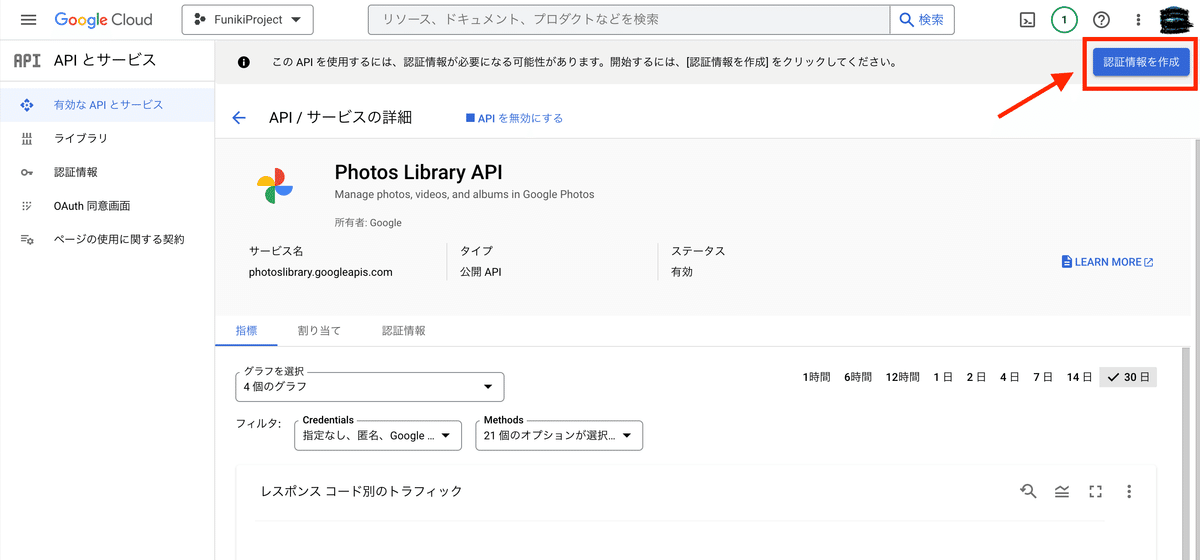
Task: Click the レスポンス コード別のトラフィック chart title
Action: (x=361, y=491)
